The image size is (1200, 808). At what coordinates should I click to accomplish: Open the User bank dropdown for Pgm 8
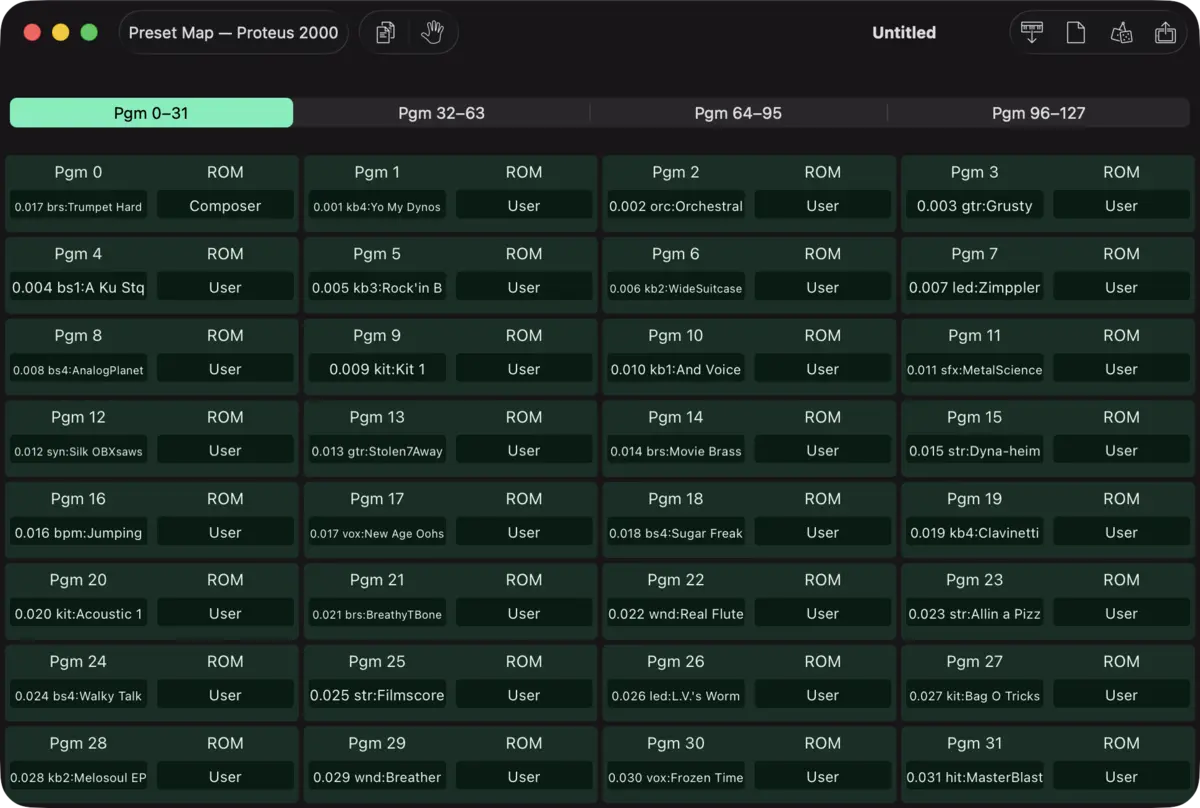click(x=225, y=369)
